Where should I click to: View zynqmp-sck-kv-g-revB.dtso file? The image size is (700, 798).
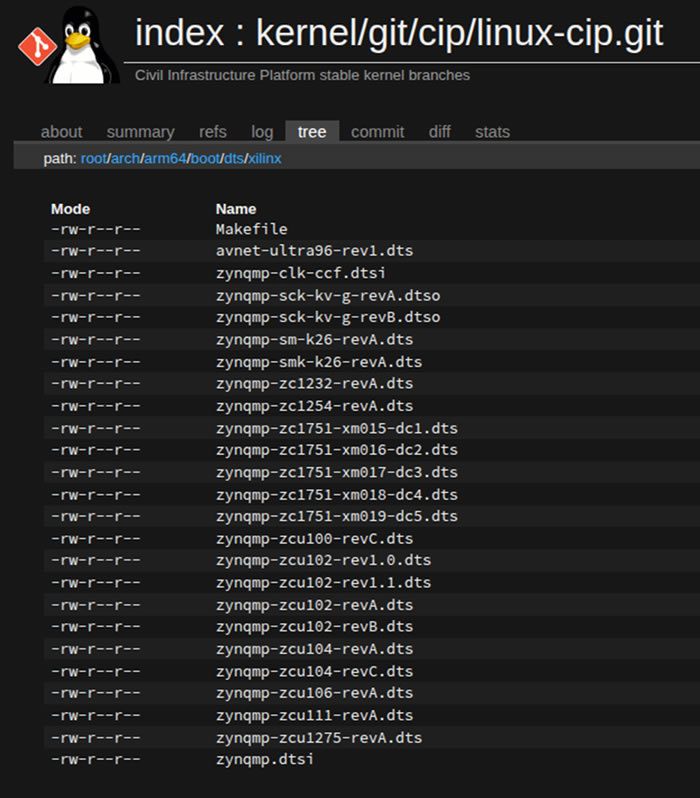(x=328, y=317)
